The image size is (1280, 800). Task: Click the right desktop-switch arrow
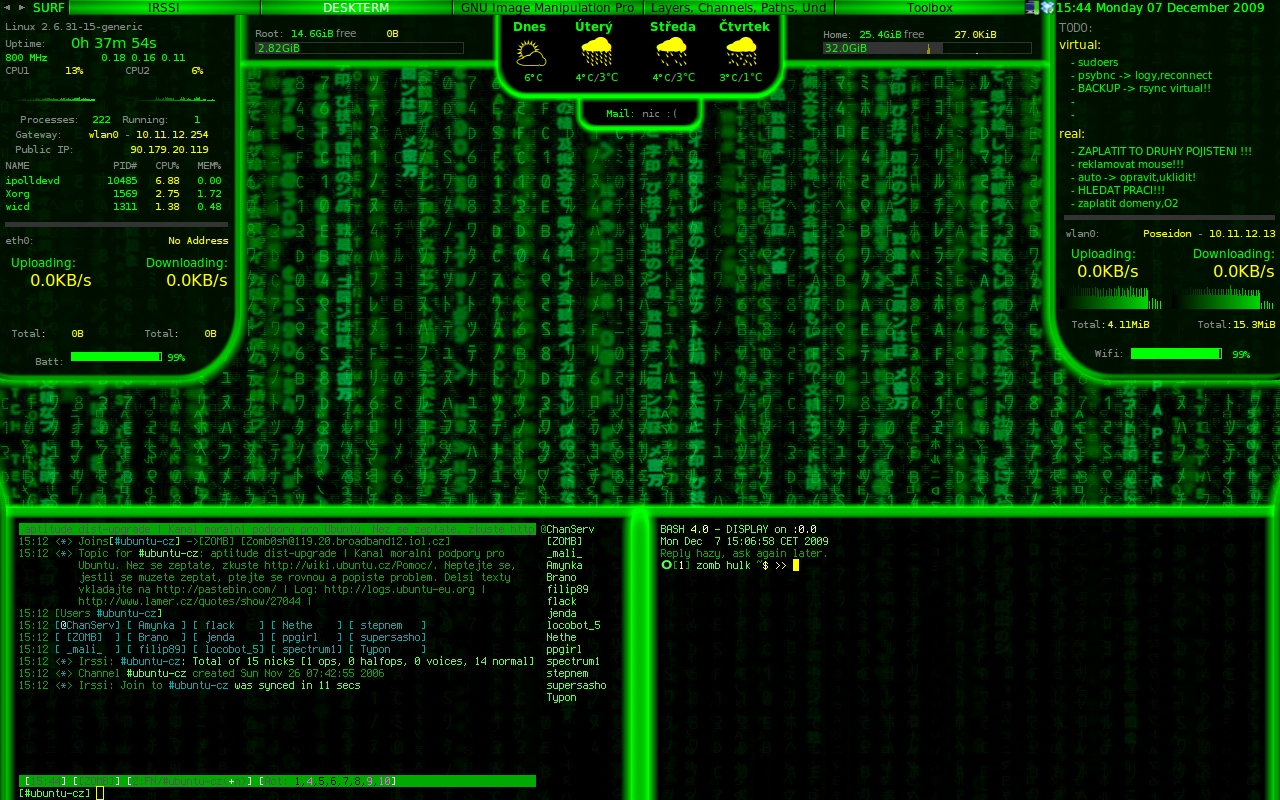(23, 7)
